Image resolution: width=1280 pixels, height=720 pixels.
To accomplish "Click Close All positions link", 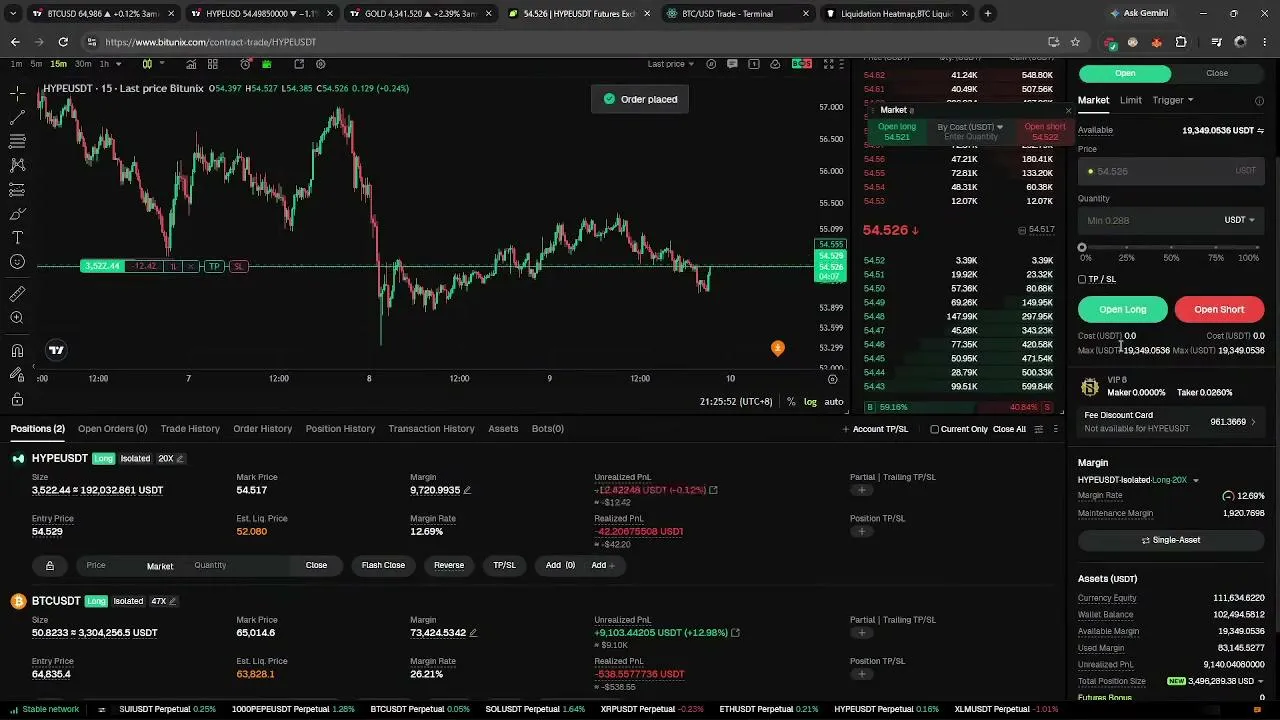I will pyautogui.click(x=1009, y=429).
